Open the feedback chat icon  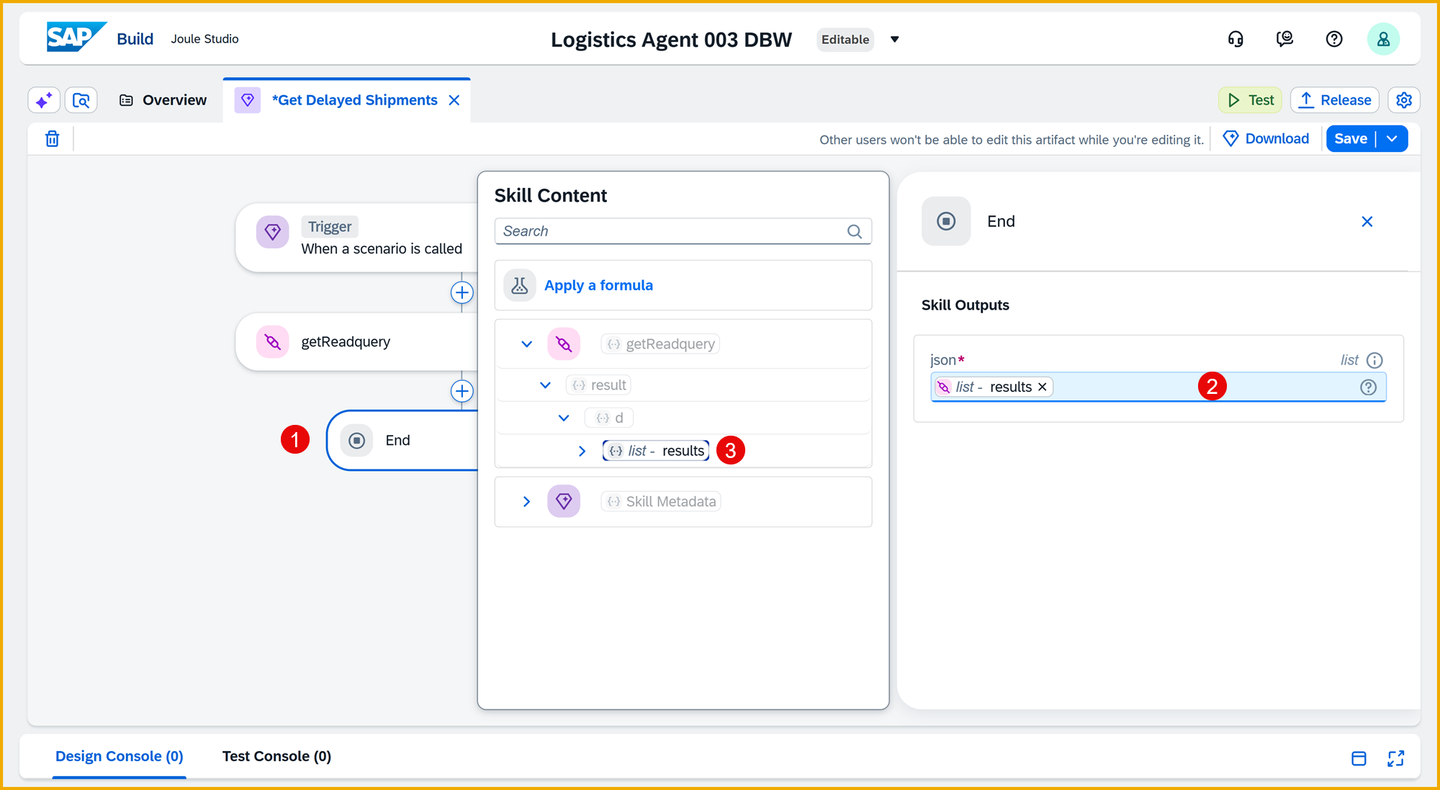point(1285,39)
